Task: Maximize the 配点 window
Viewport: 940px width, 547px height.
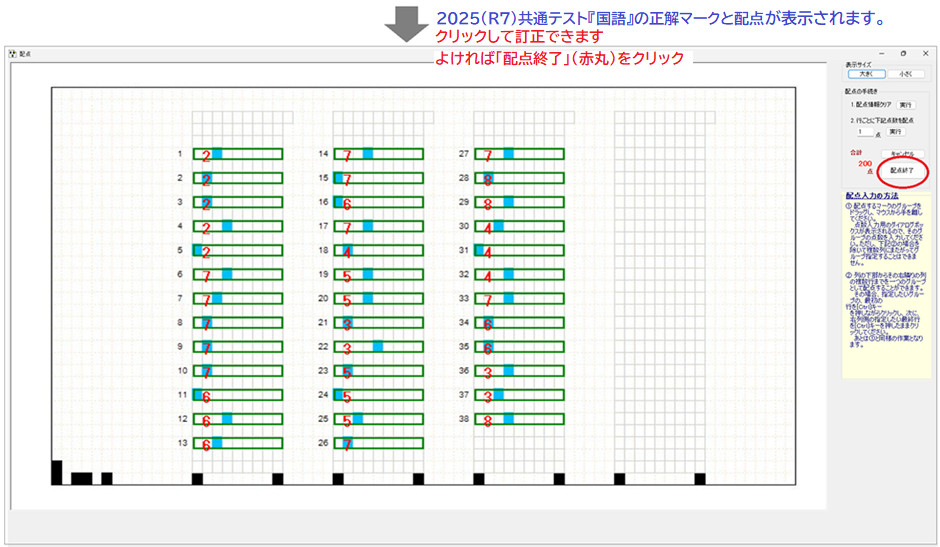Action: point(903,53)
